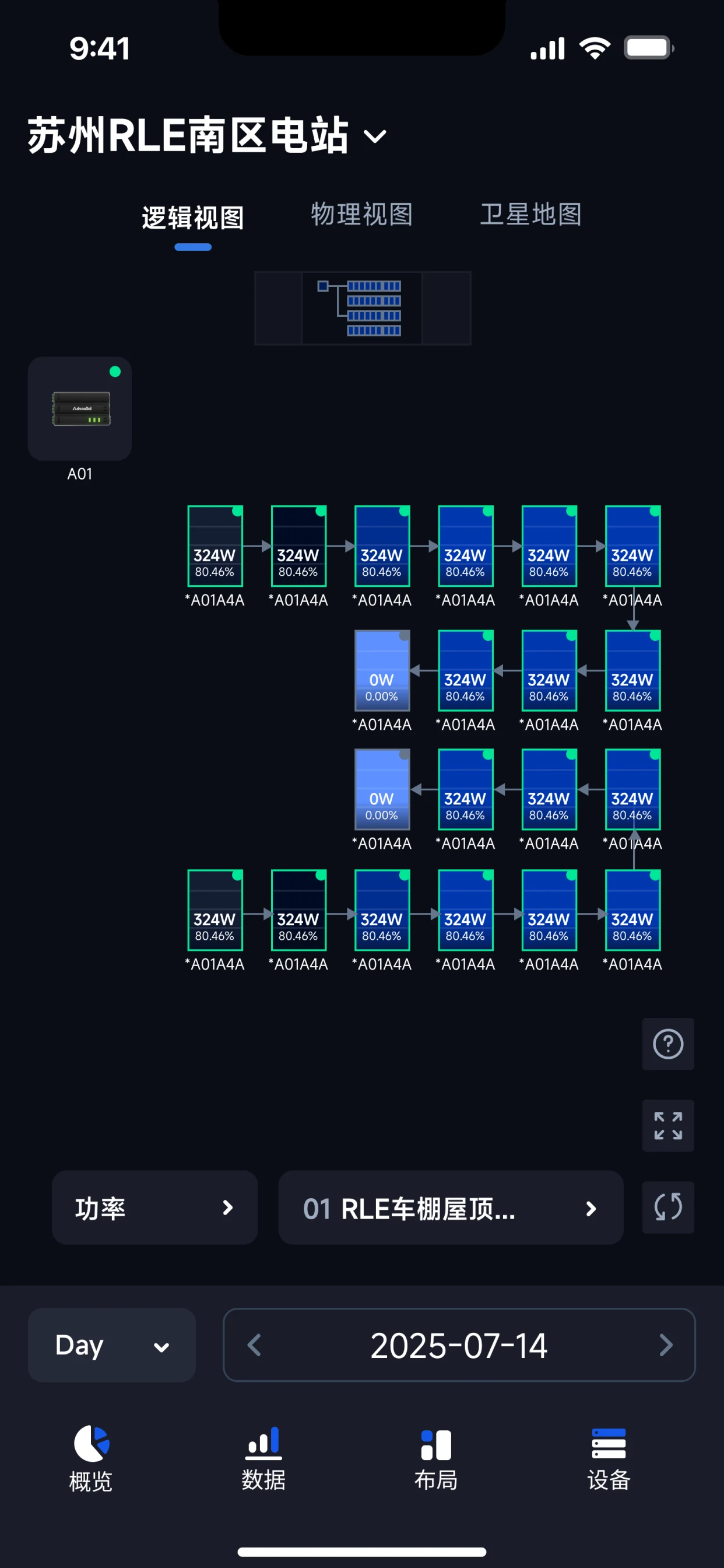Screen dimensions: 724x1568
Task: Open the 概览 overview tab
Action: click(92, 1458)
